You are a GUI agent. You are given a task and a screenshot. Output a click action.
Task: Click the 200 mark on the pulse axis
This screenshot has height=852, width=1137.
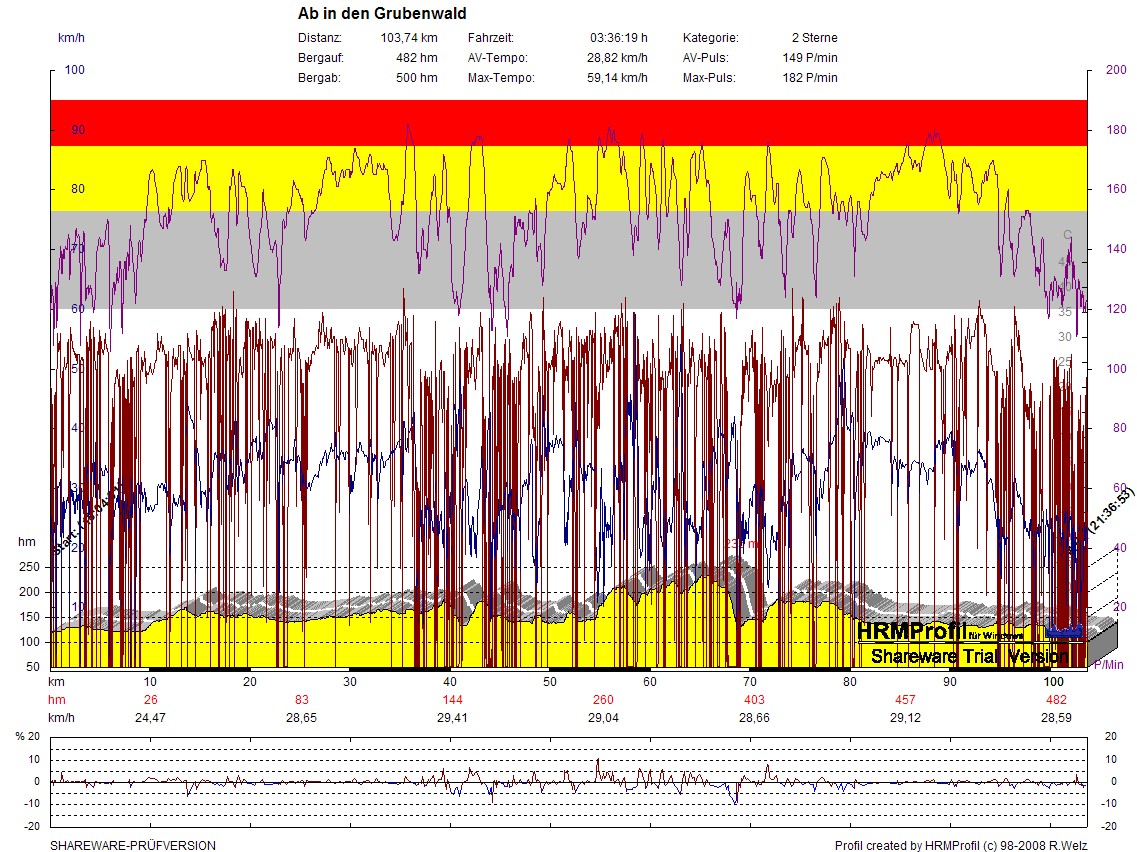pyautogui.click(x=1115, y=71)
